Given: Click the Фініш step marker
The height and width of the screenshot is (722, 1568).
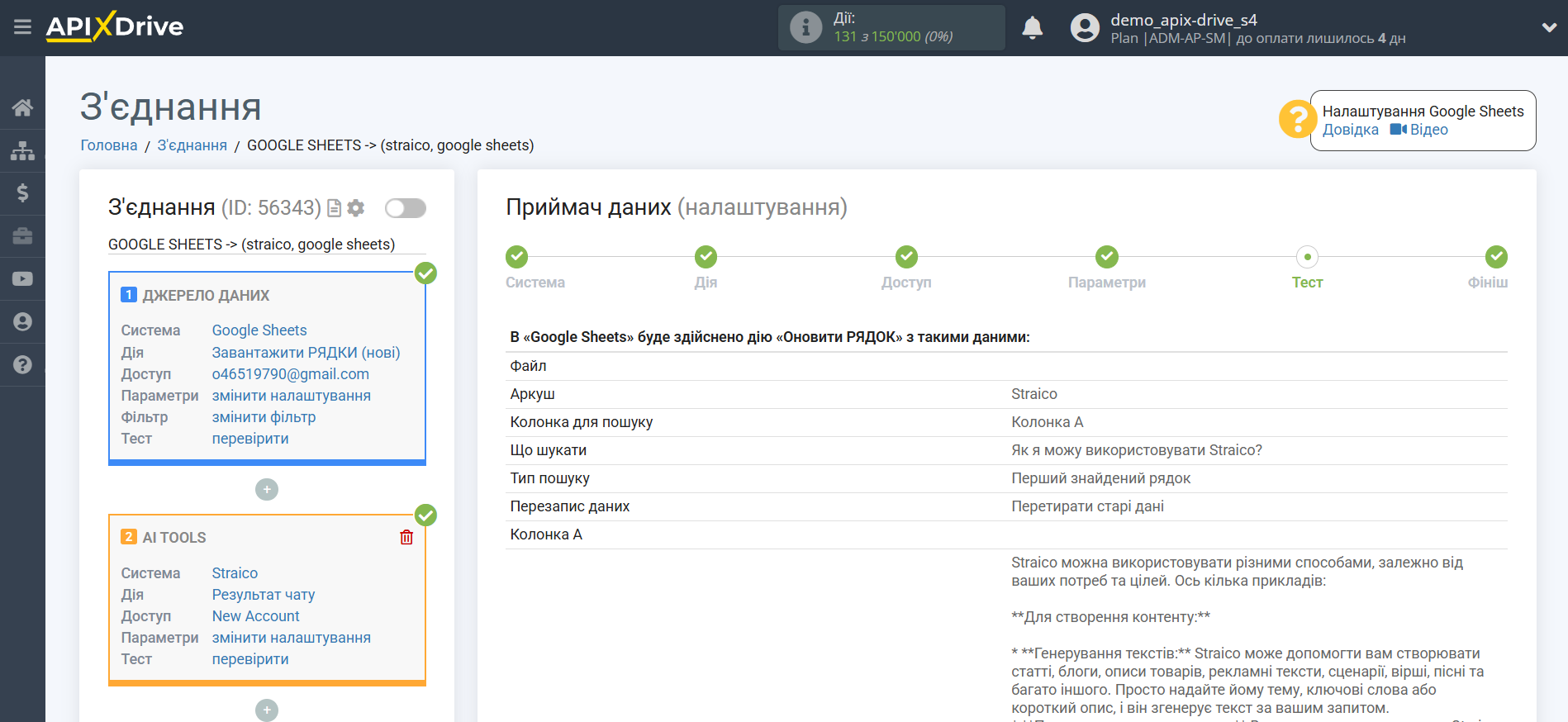Looking at the screenshot, I should [1496, 257].
